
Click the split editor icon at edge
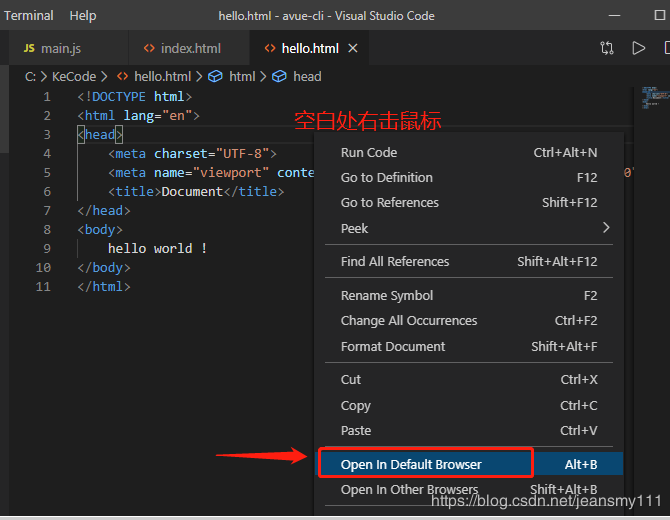tap(664, 48)
